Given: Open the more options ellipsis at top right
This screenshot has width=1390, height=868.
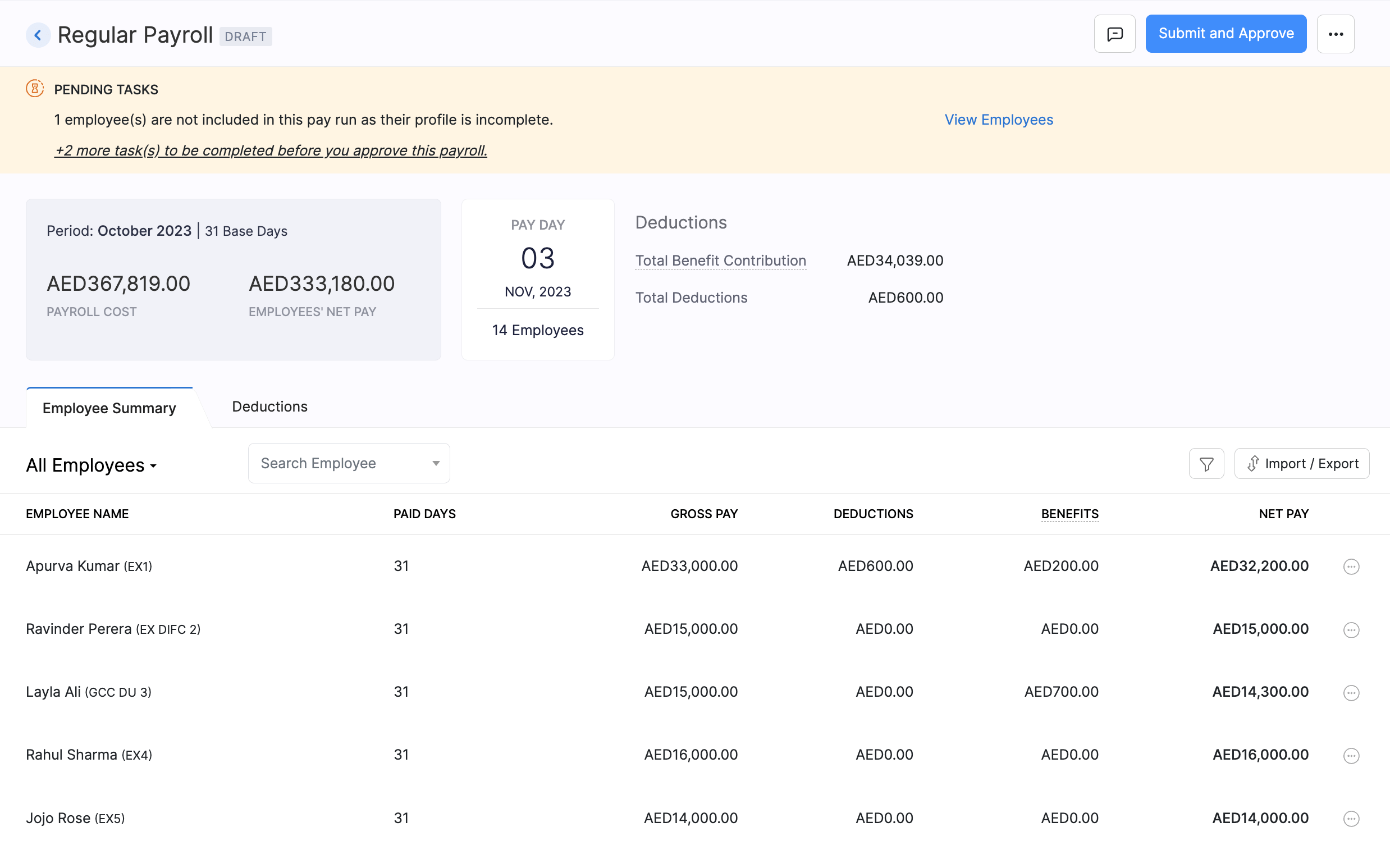Looking at the screenshot, I should (1336, 33).
